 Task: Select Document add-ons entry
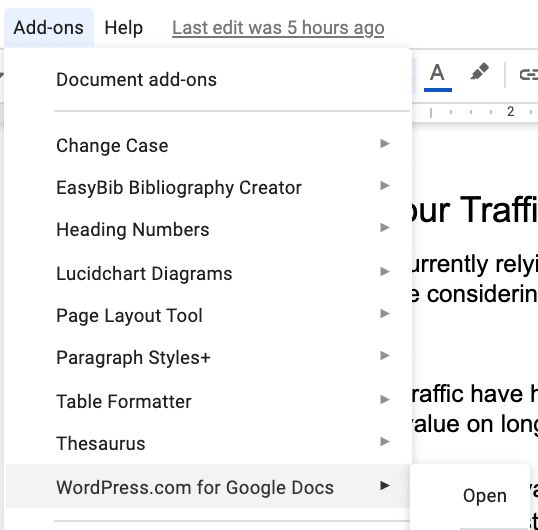point(208,80)
